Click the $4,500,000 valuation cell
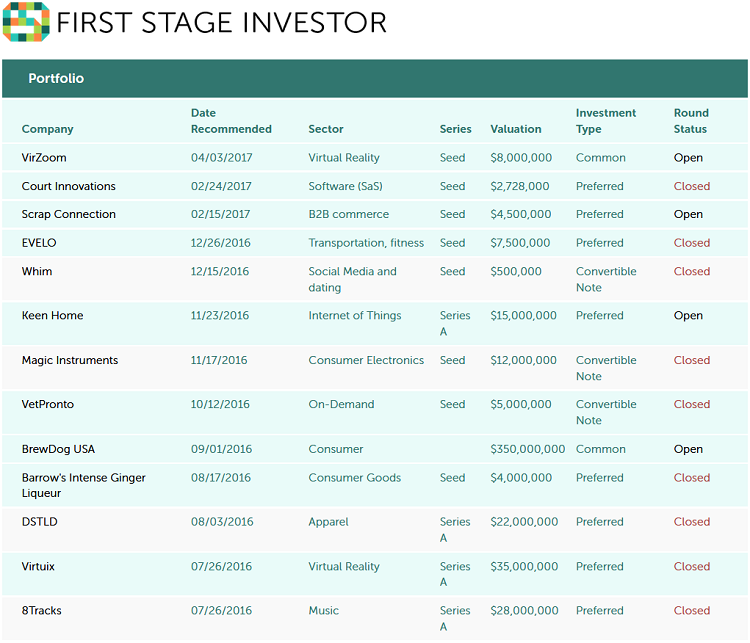 520,214
